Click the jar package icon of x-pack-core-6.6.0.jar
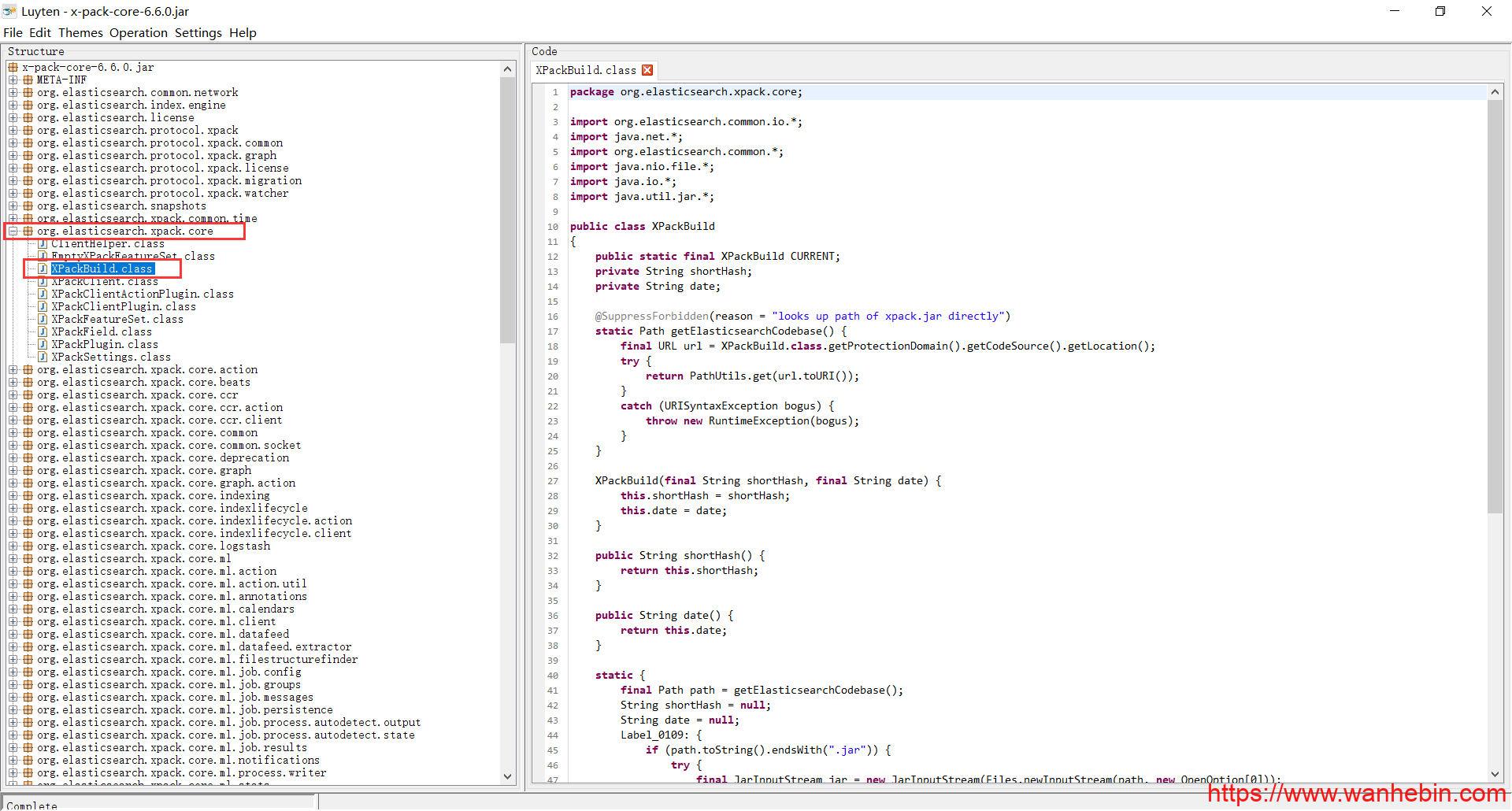1512x811 pixels. point(13,68)
